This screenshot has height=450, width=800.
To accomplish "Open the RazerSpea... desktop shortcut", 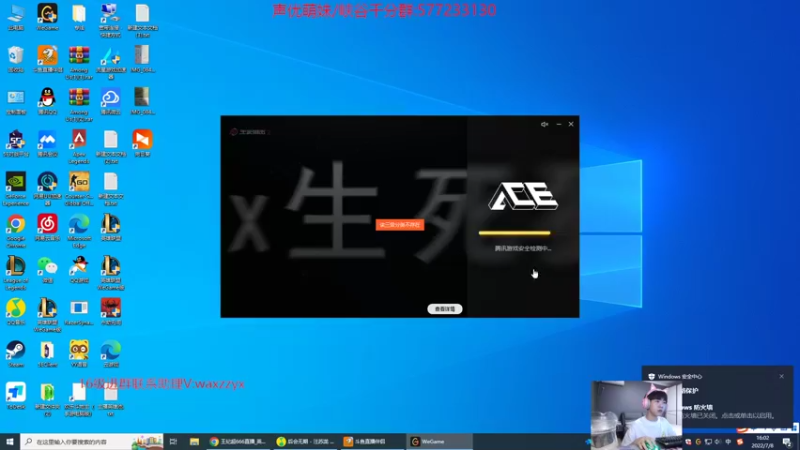I will (x=79, y=311).
